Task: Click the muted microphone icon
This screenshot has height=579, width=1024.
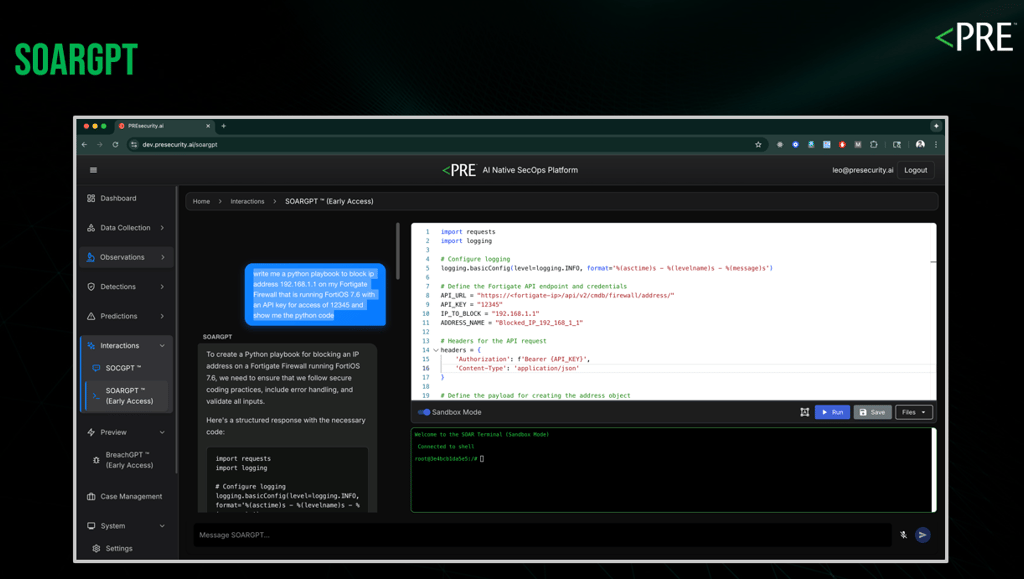Action: (903, 535)
